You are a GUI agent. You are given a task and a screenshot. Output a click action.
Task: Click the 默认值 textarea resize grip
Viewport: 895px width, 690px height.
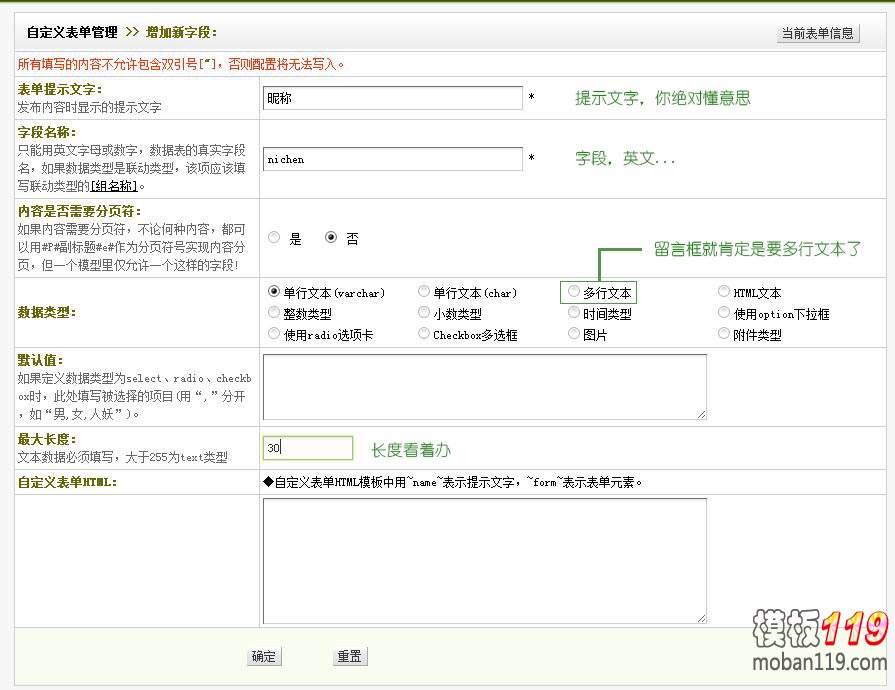(x=702, y=414)
